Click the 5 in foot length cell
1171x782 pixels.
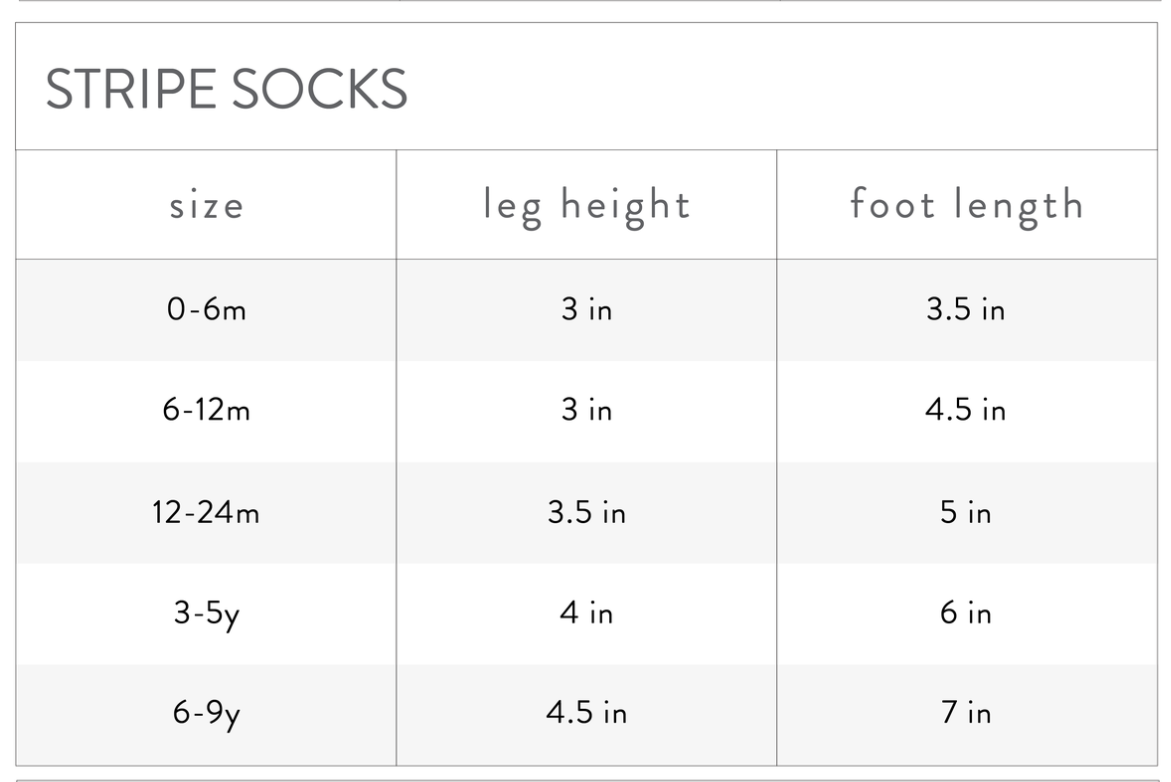[966, 512]
